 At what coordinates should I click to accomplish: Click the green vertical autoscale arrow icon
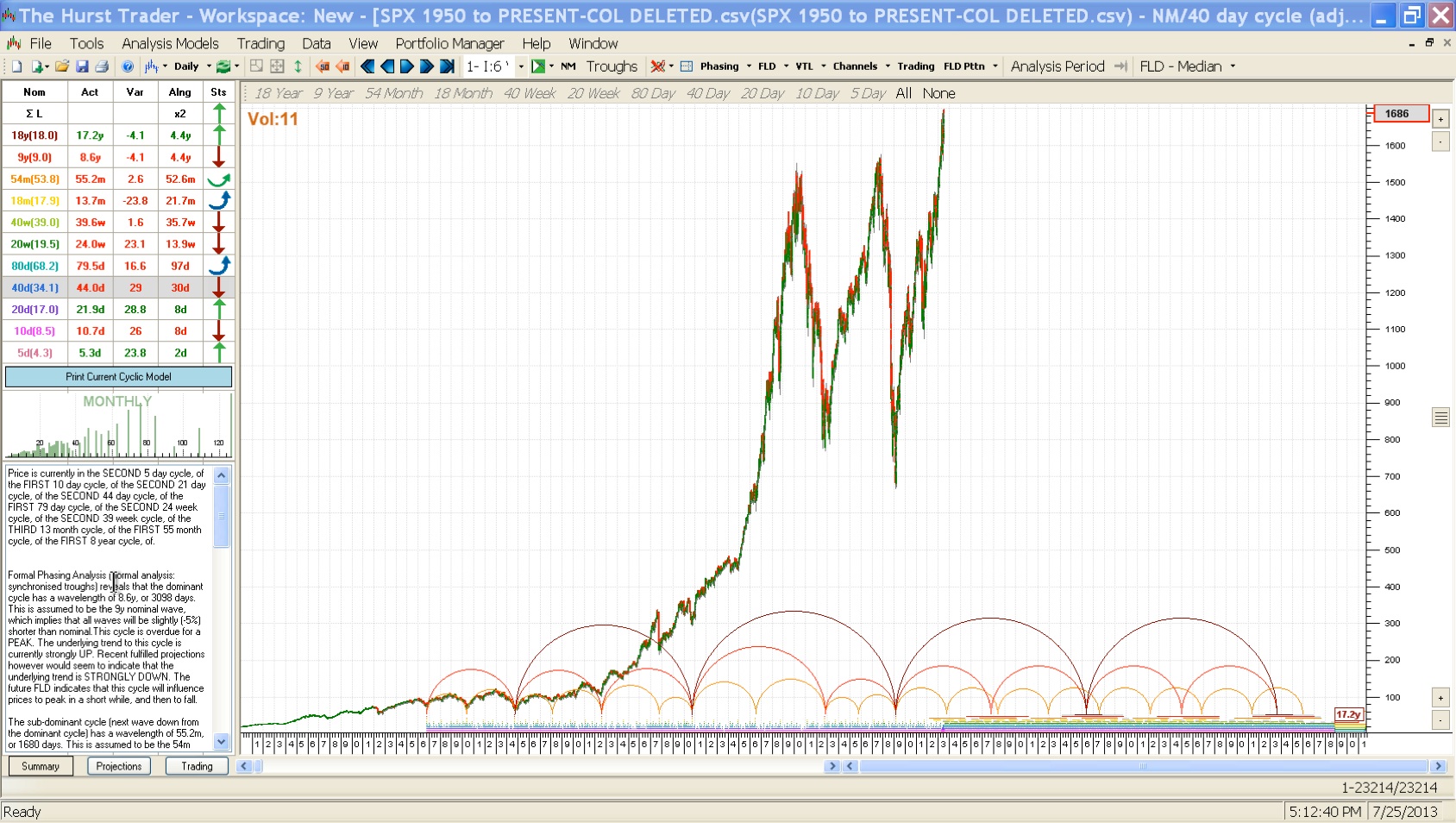[298, 66]
